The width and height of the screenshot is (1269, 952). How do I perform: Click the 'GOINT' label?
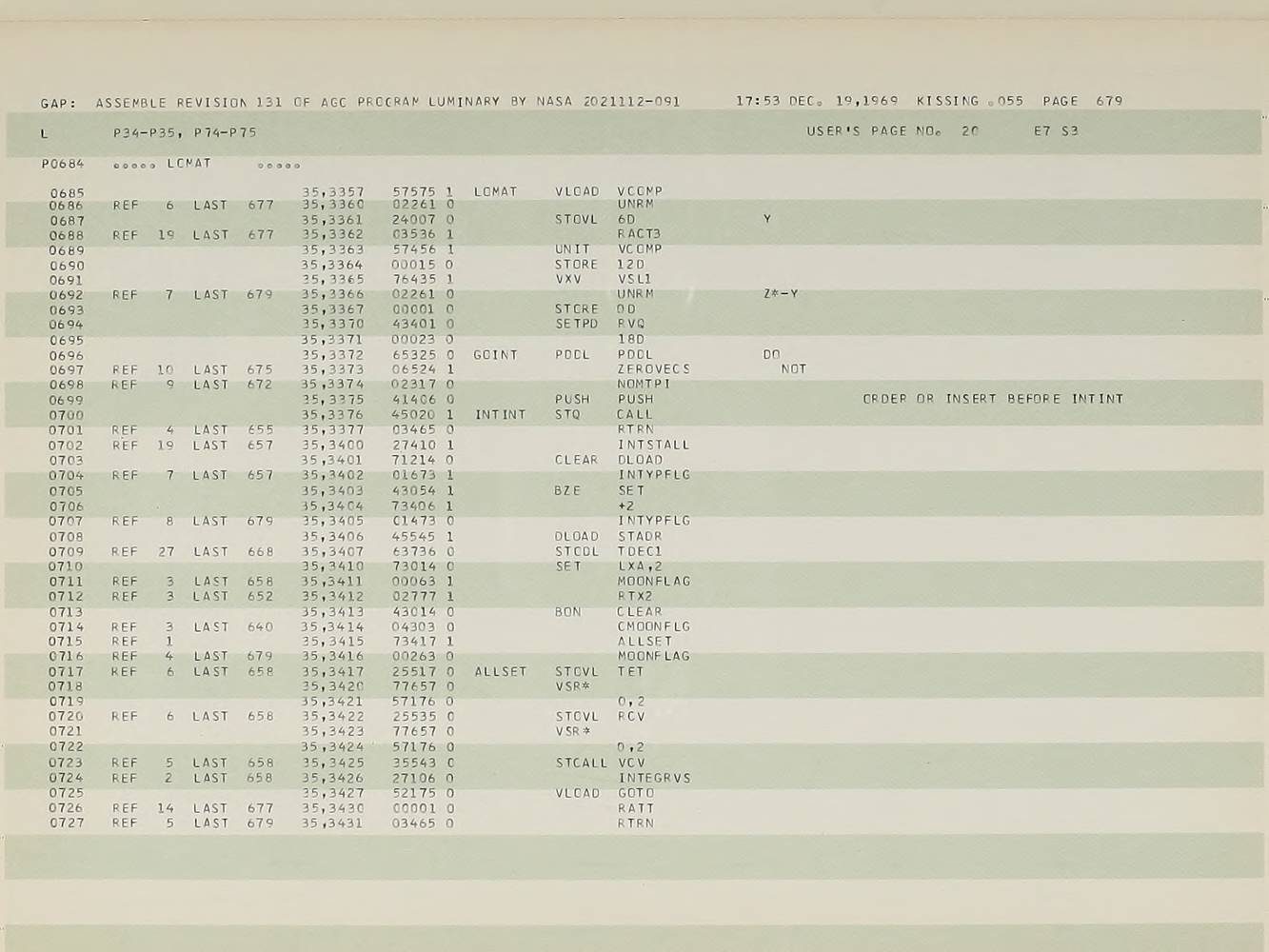[x=495, y=355]
